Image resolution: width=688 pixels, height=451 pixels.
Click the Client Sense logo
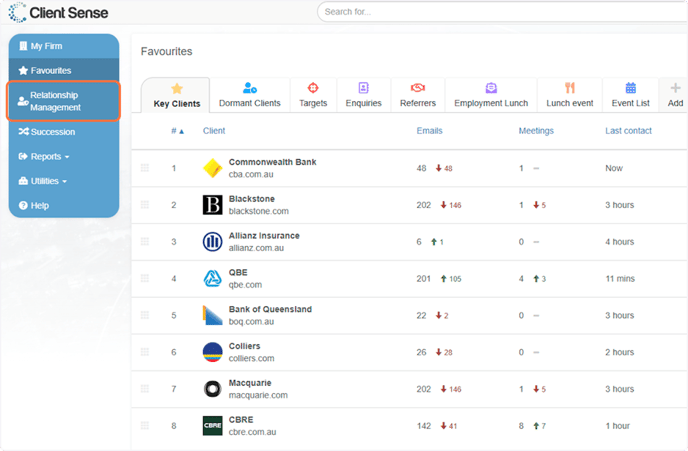click(58, 12)
